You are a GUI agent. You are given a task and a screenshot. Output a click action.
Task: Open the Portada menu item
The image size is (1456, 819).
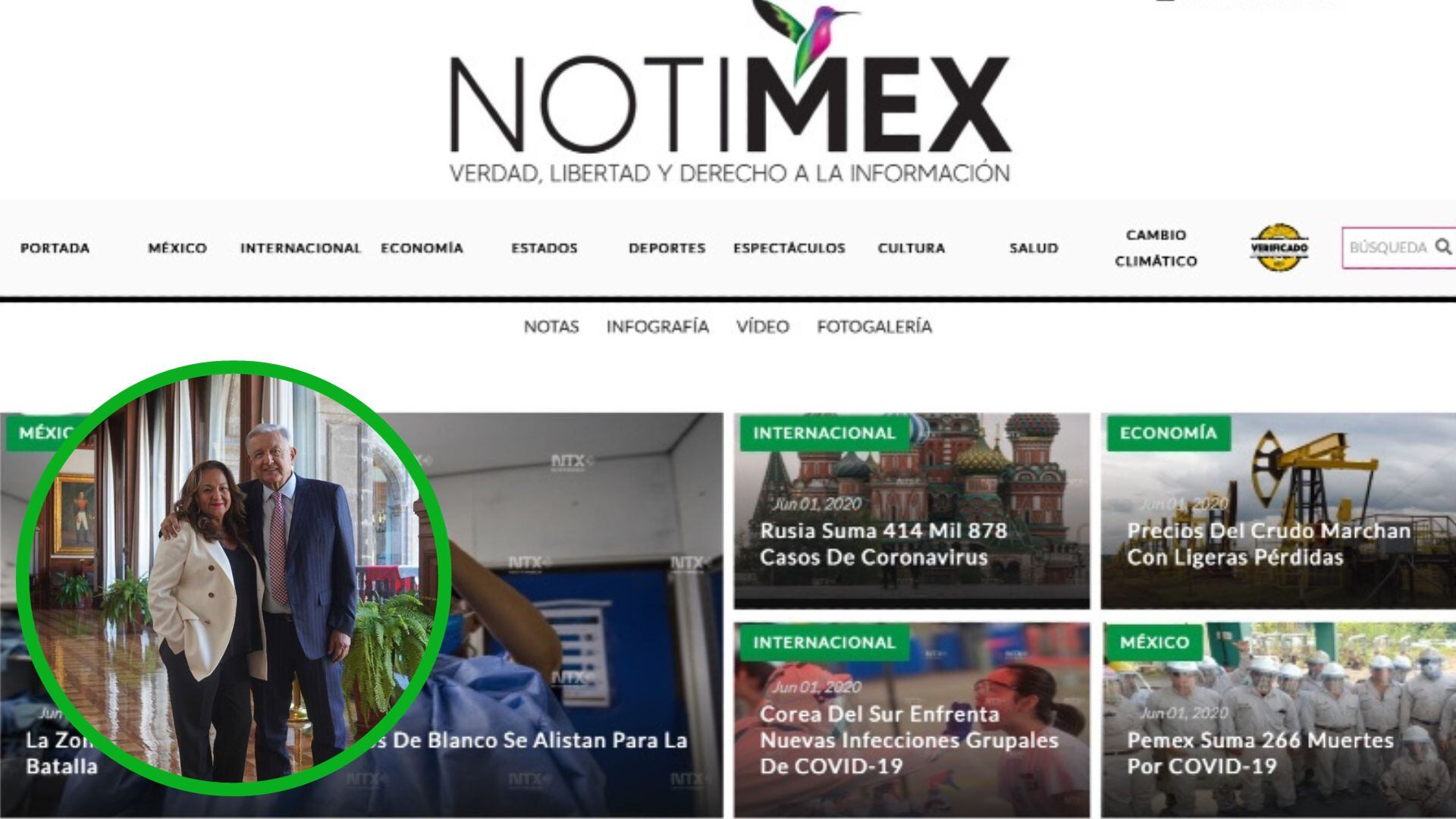[55, 248]
